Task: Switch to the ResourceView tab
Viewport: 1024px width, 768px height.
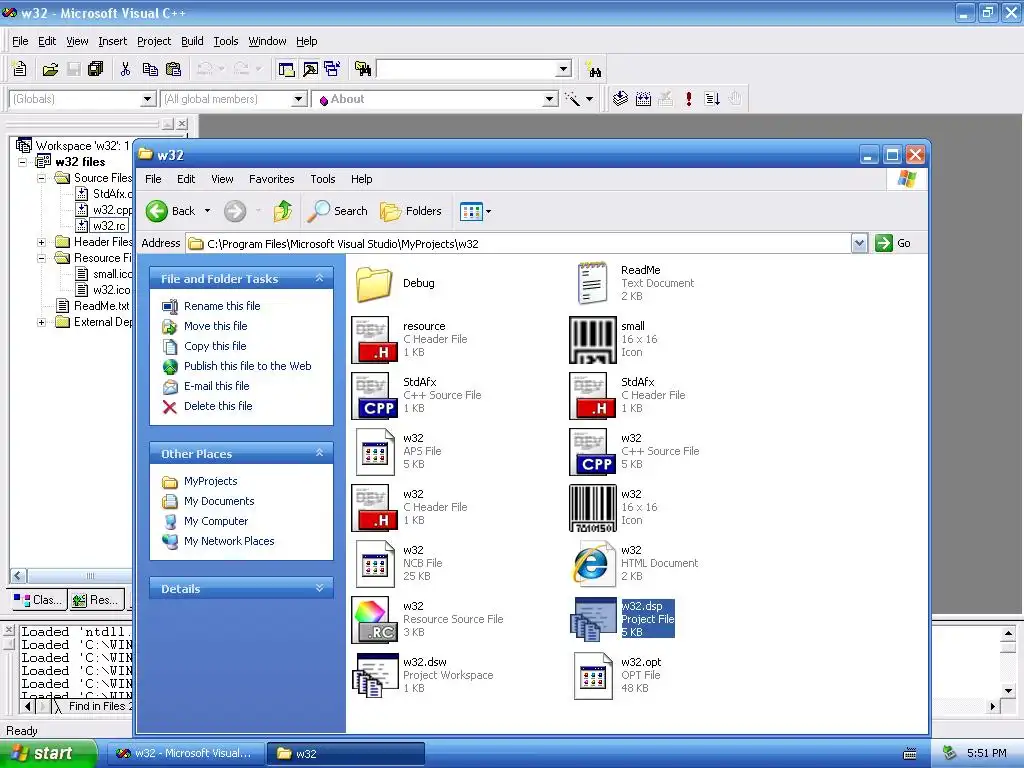Action: 97,600
